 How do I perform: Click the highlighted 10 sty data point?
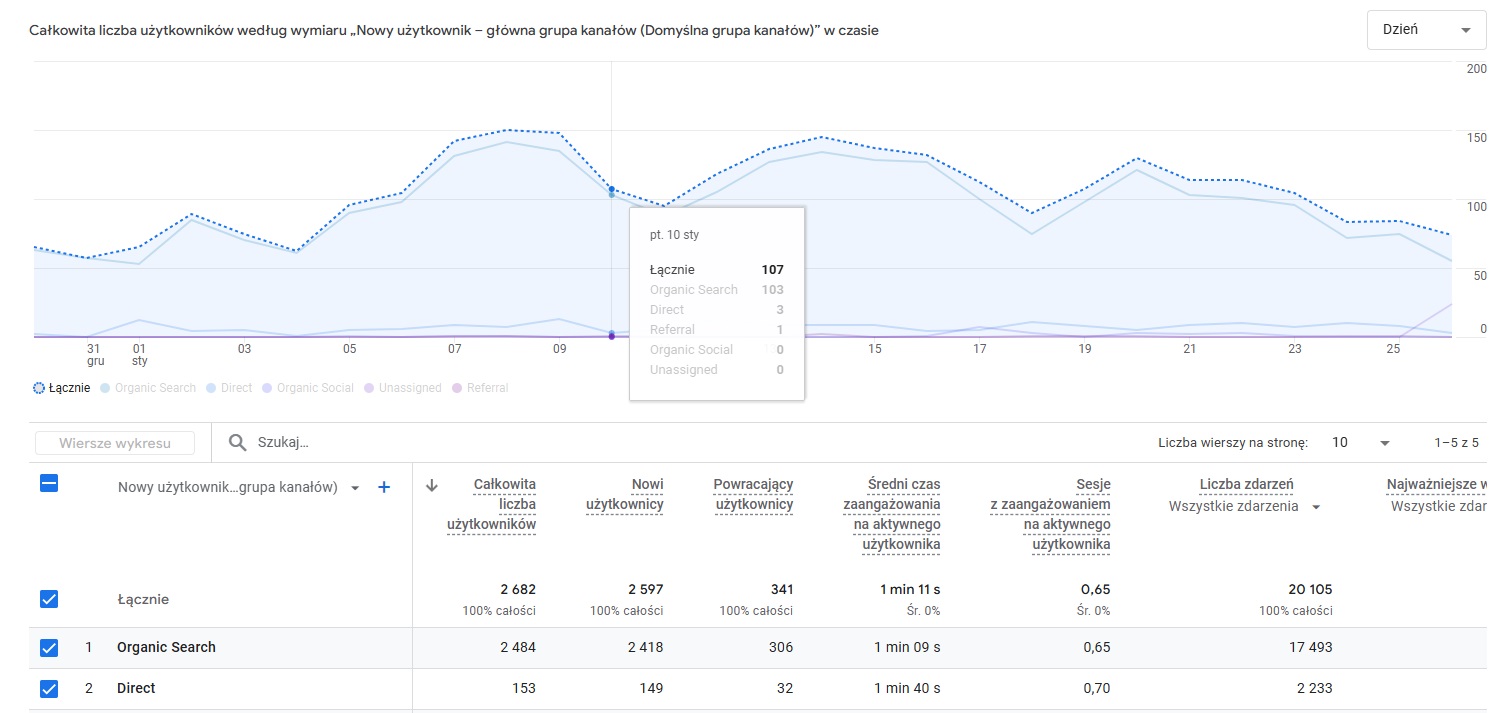[612, 189]
